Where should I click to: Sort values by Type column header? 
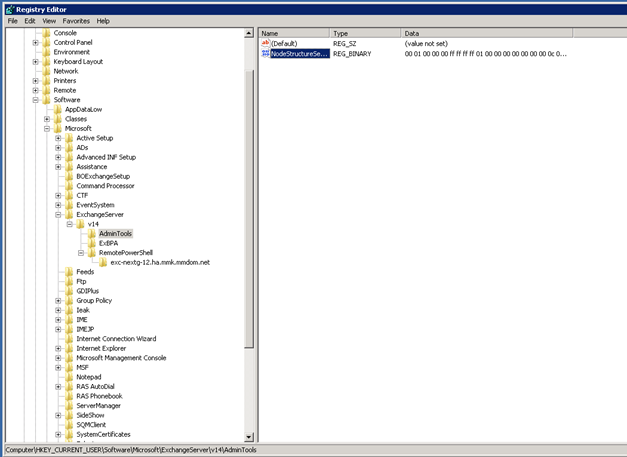click(x=365, y=33)
